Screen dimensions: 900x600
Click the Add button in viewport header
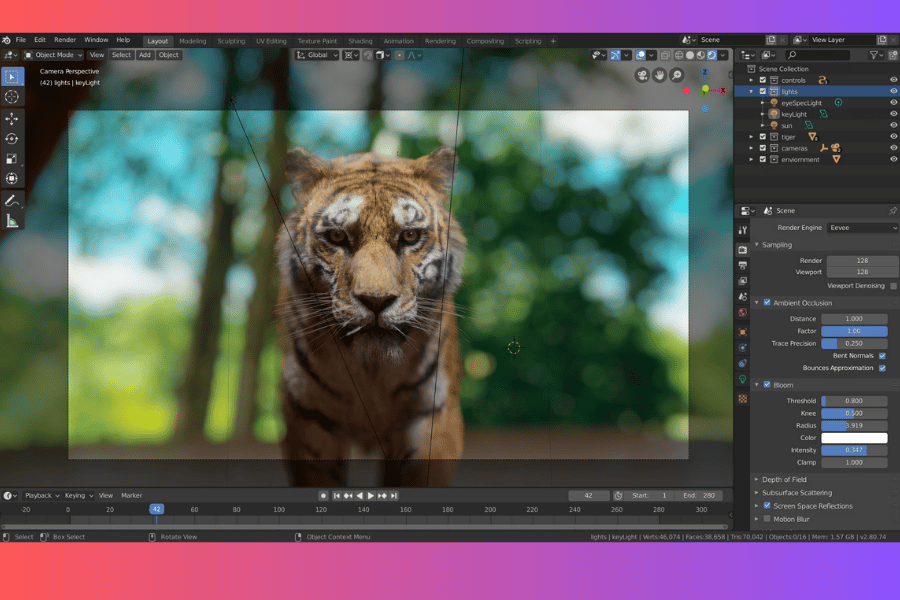(x=145, y=55)
